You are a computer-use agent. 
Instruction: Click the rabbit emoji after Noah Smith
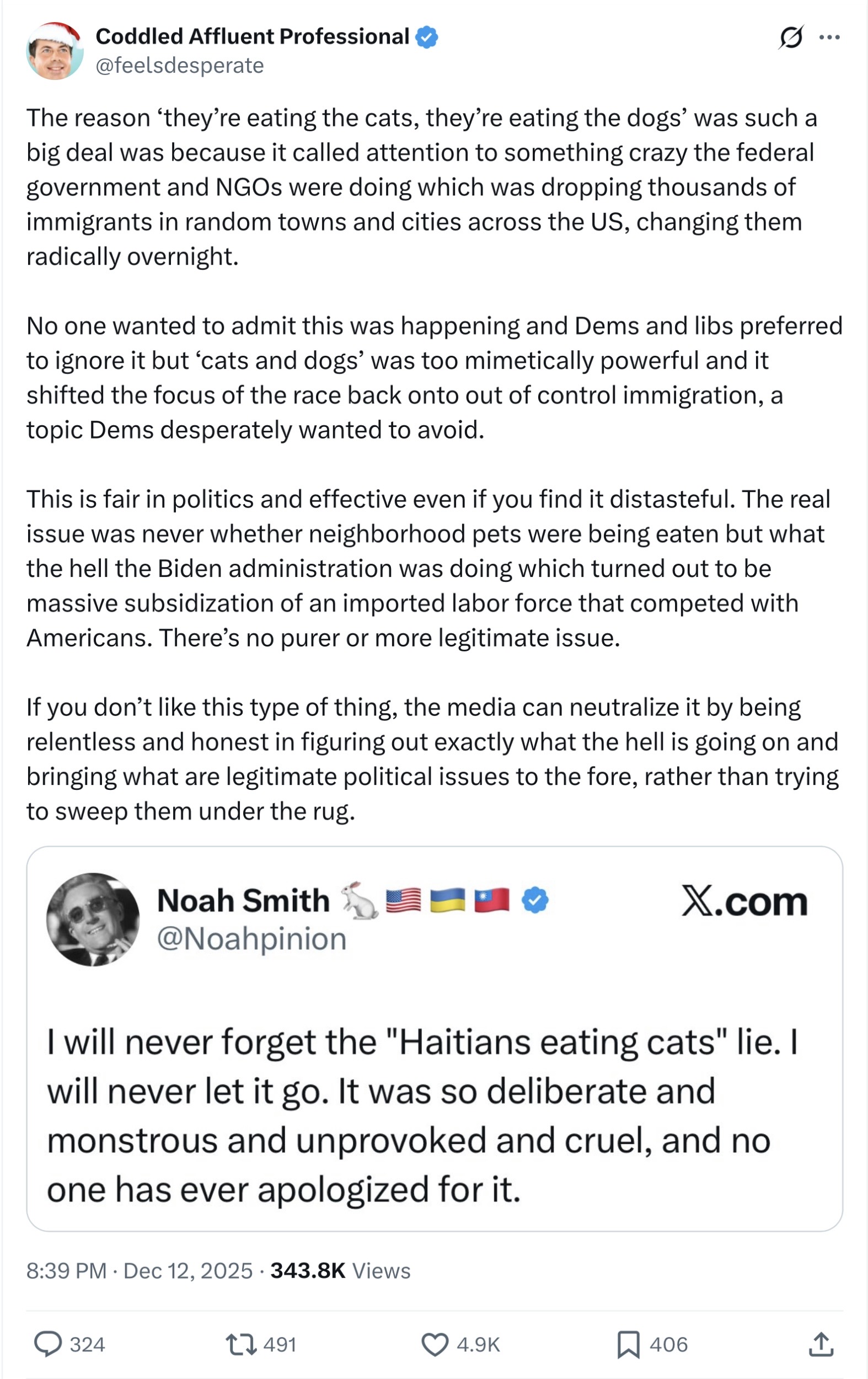[360, 900]
